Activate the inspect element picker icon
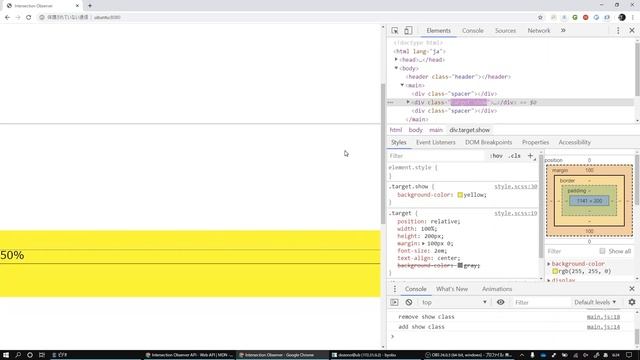The width and height of the screenshot is (640, 360). 395,31
